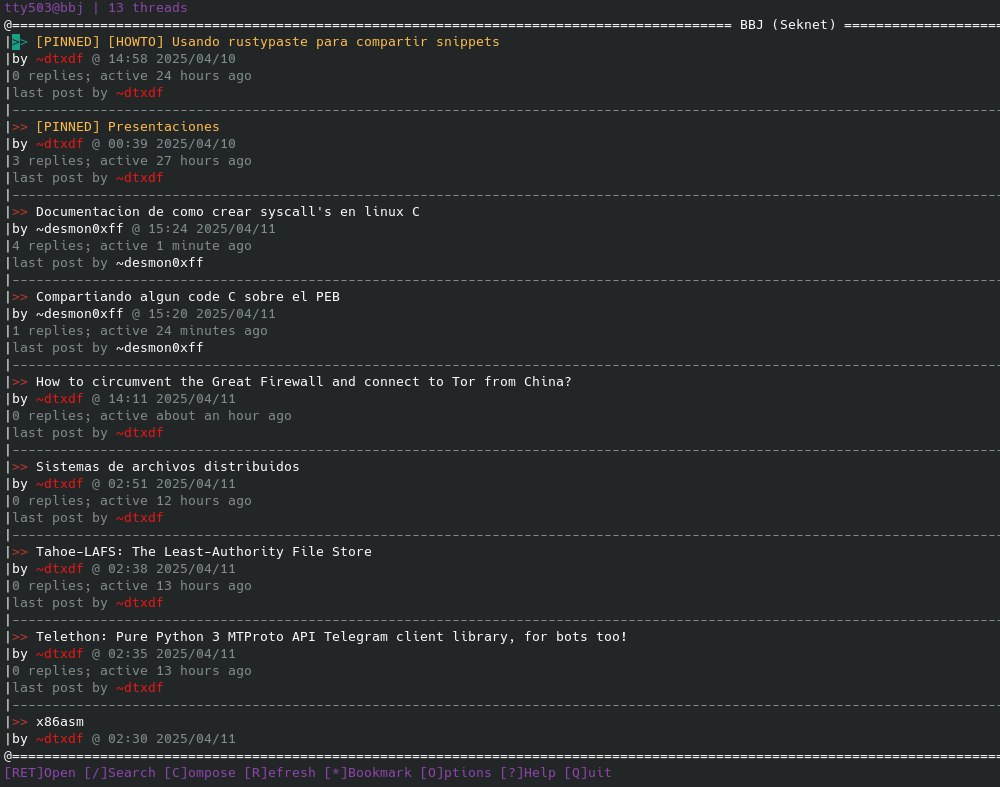Click the [?]Help footer command

point(528,772)
